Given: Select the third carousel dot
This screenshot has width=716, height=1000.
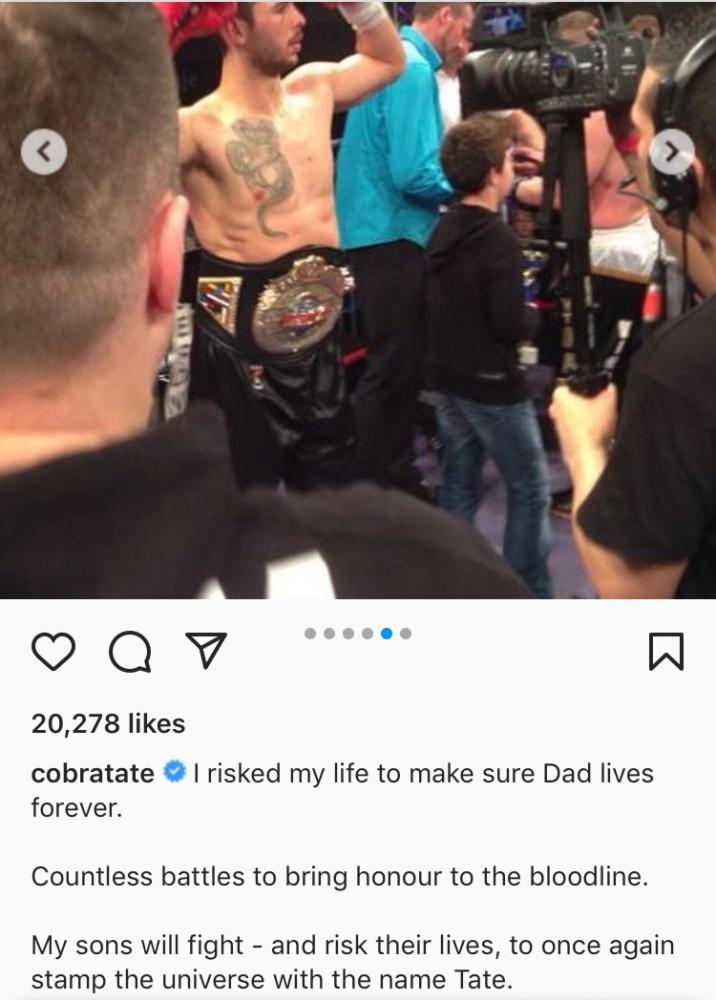Looking at the screenshot, I should [348, 633].
